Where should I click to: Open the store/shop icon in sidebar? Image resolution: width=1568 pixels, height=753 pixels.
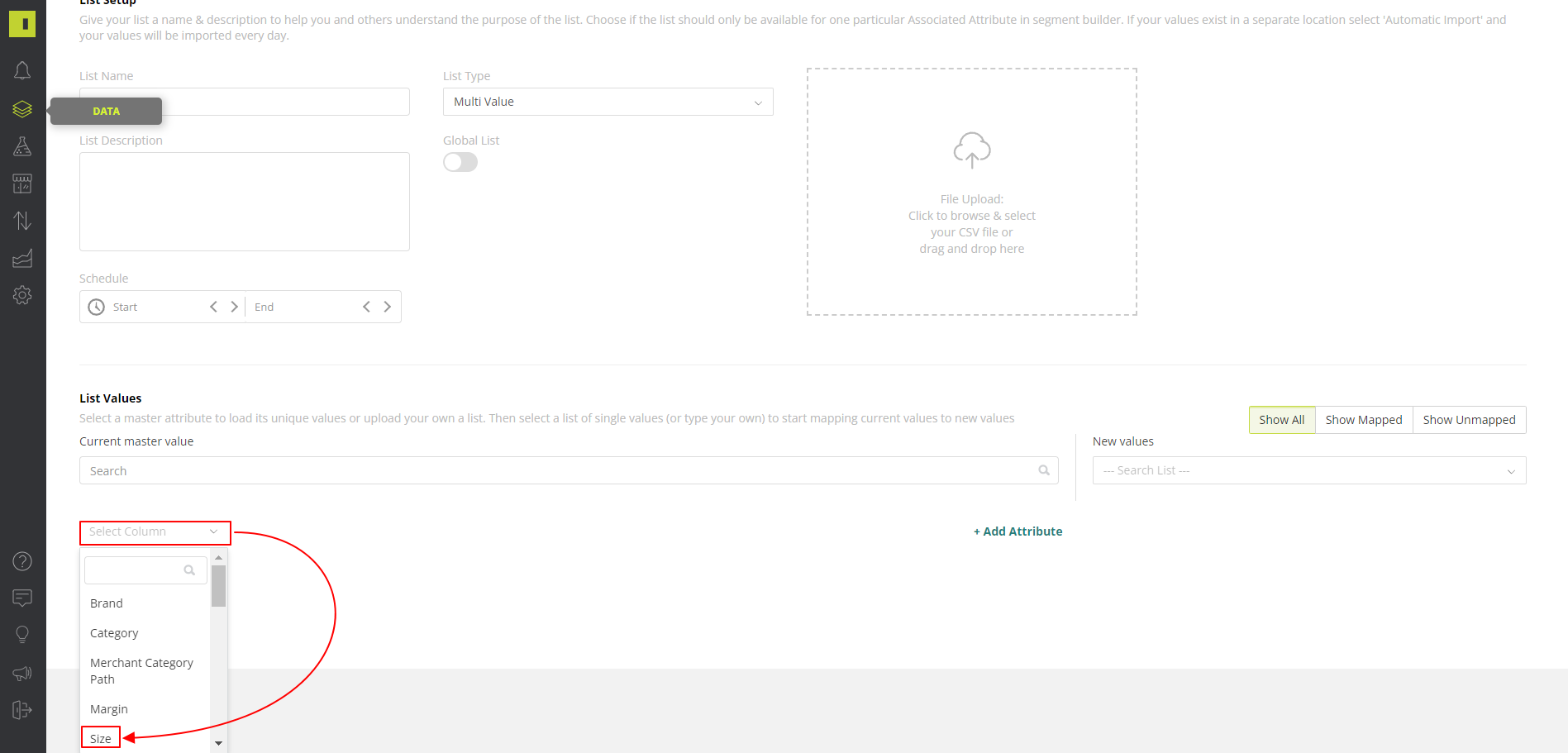[22, 183]
